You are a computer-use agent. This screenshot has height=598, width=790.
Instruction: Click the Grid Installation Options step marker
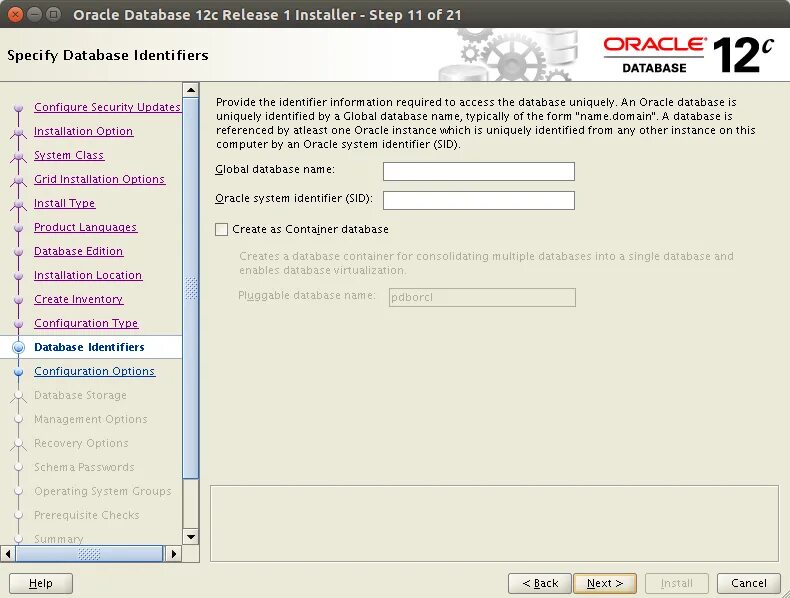19,180
